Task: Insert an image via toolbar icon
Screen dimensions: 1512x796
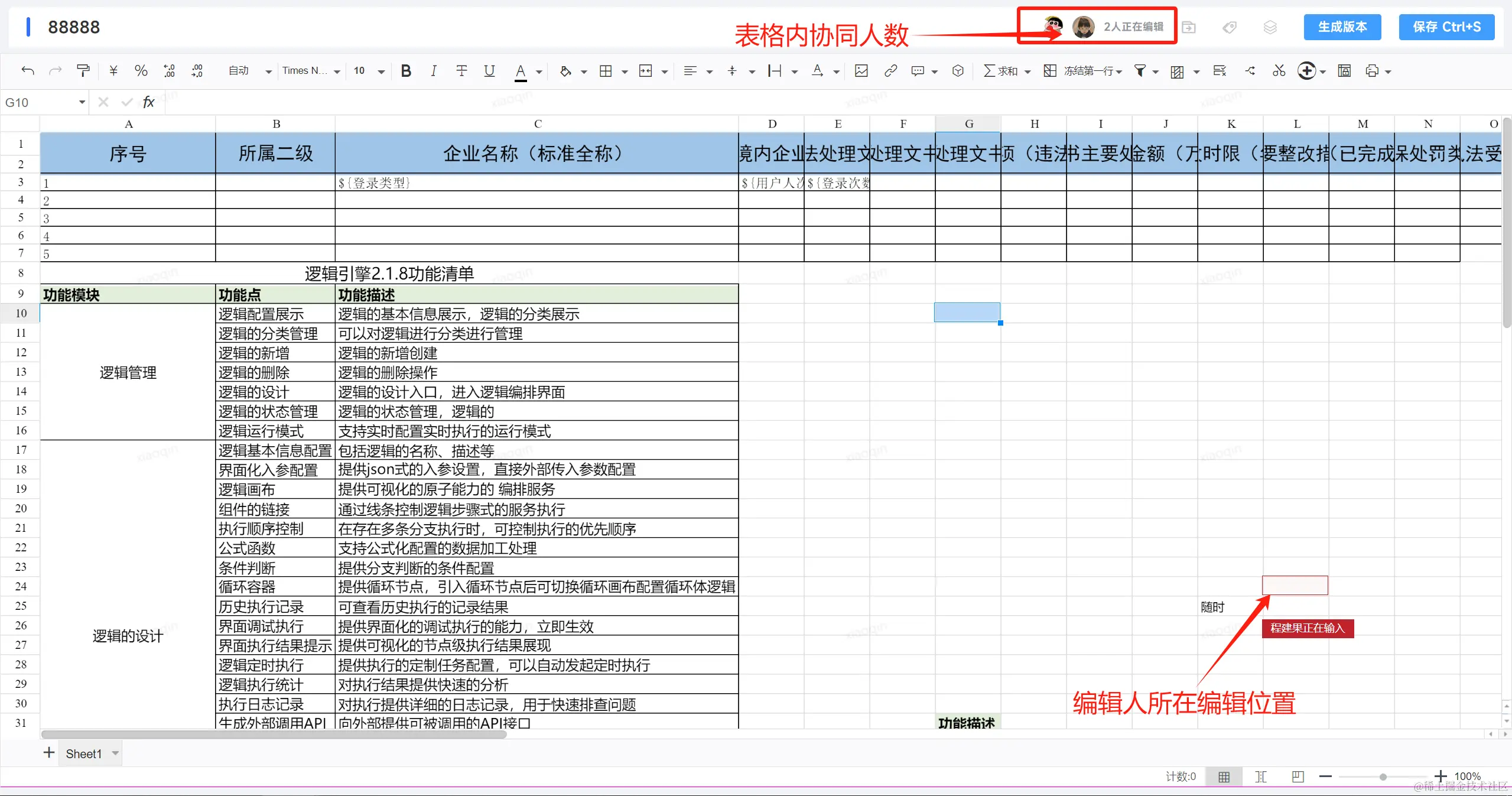Action: 861,71
